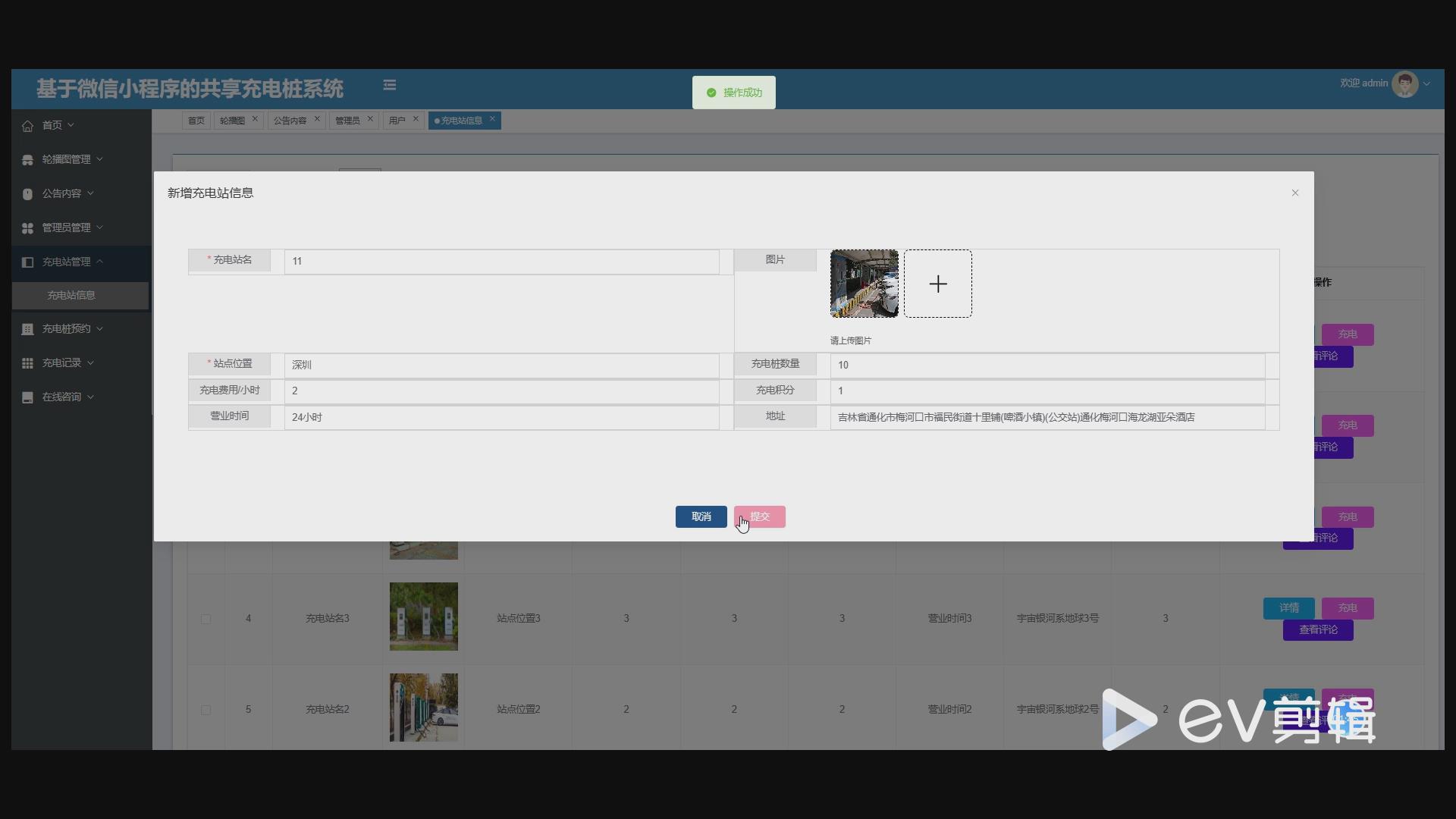Switch to the 用户 tab
This screenshot has height=819, width=1456.
397,121
